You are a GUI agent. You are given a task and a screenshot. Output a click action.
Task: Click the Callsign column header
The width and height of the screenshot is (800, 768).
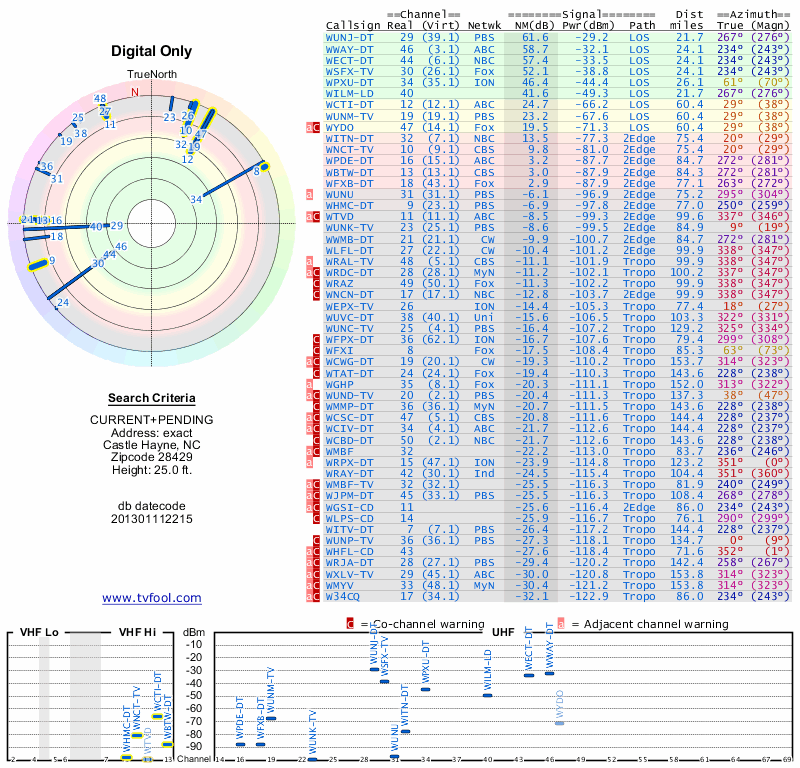tap(353, 26)
